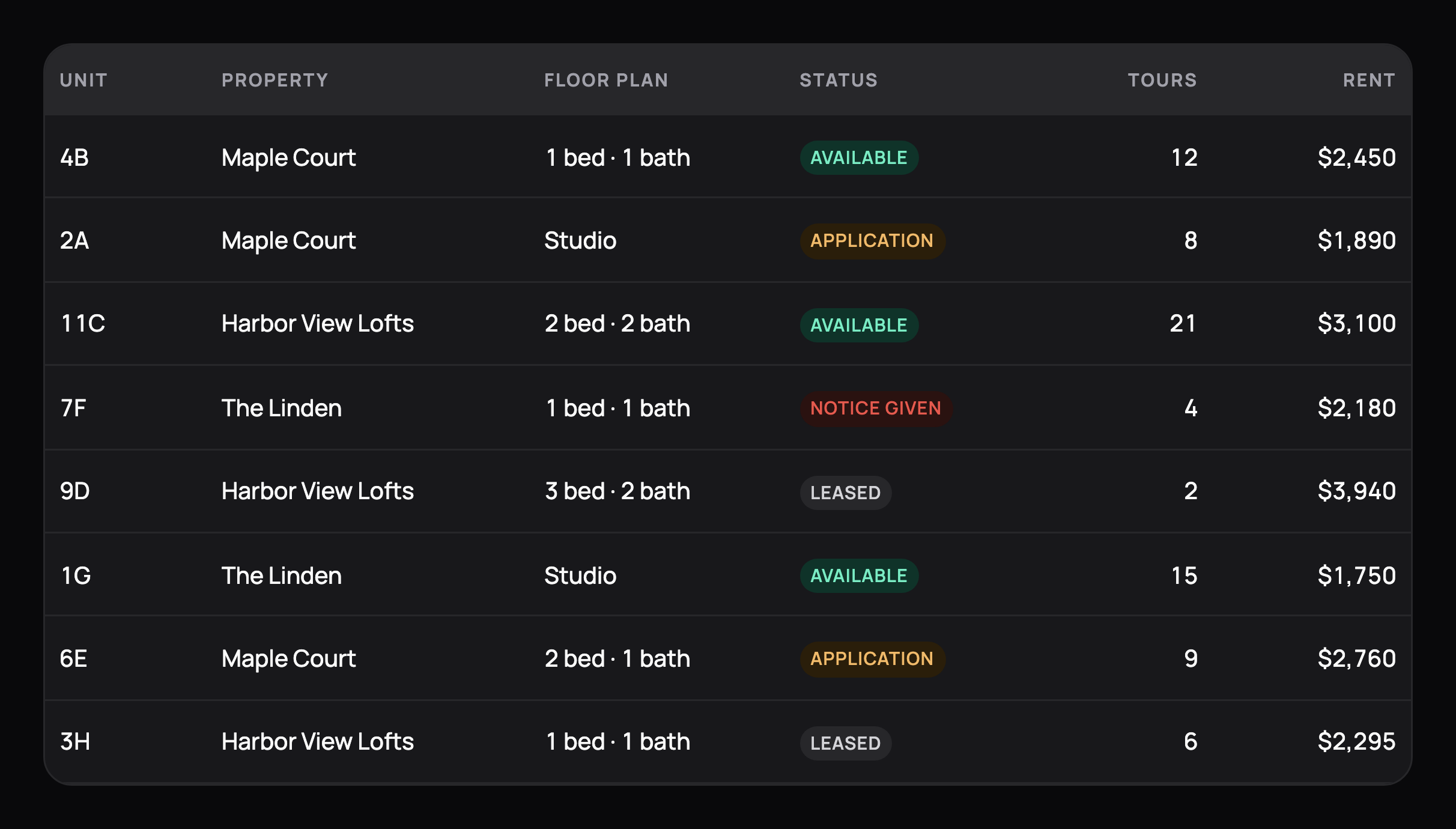The height and width of the screenshot is (829, 1456).
Task: Click the NOTICE GIVEN status badge
Action: point(876,408)
